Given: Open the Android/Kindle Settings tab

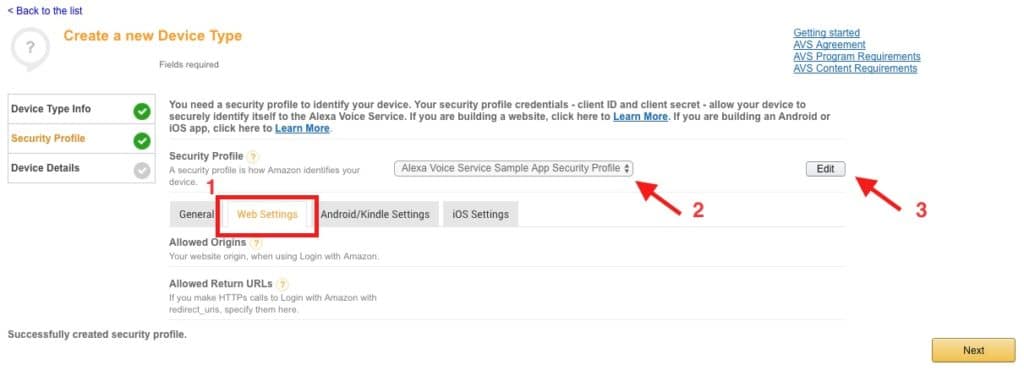Looking at the screenshot, I should pyautogui.click(x=375, y=214).
